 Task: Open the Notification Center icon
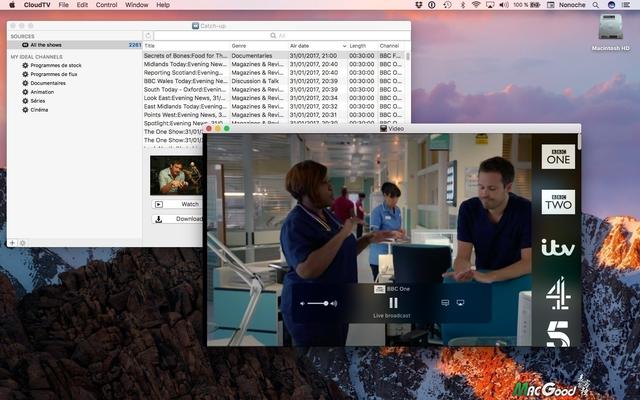click(x=626, y=5)
